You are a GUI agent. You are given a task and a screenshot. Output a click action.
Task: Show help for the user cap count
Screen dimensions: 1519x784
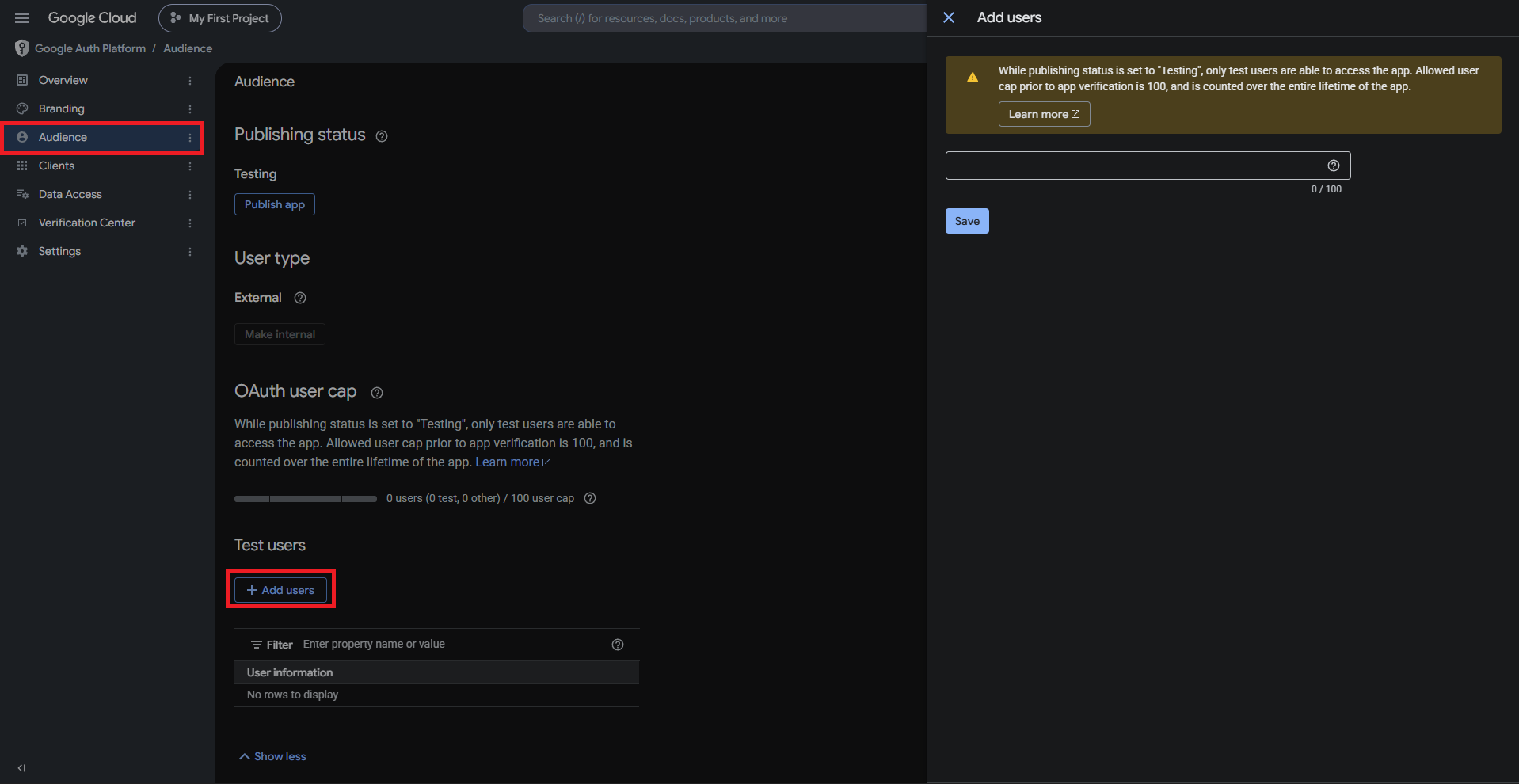point(590,498)
